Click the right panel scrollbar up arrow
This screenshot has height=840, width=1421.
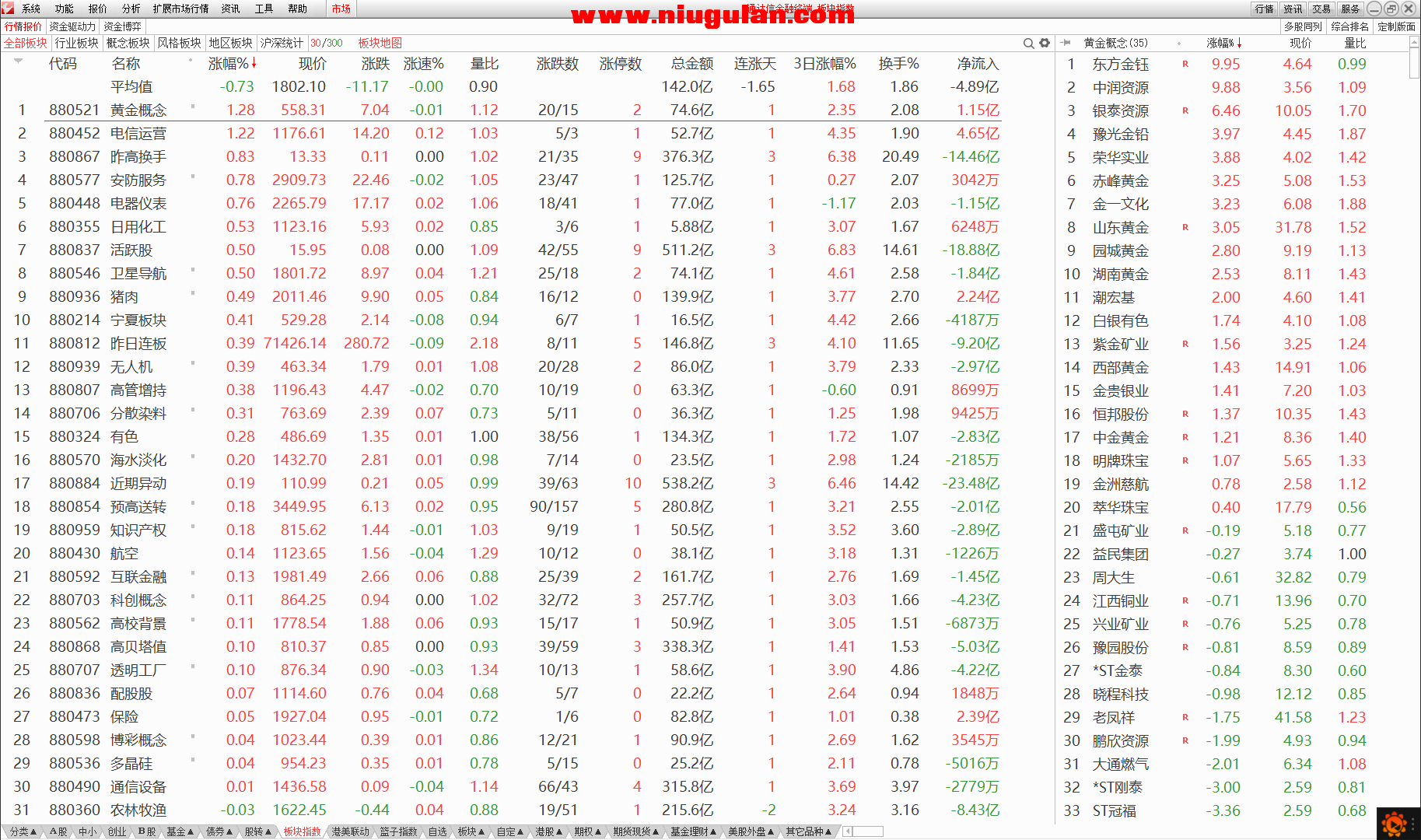coord(1414,44)
